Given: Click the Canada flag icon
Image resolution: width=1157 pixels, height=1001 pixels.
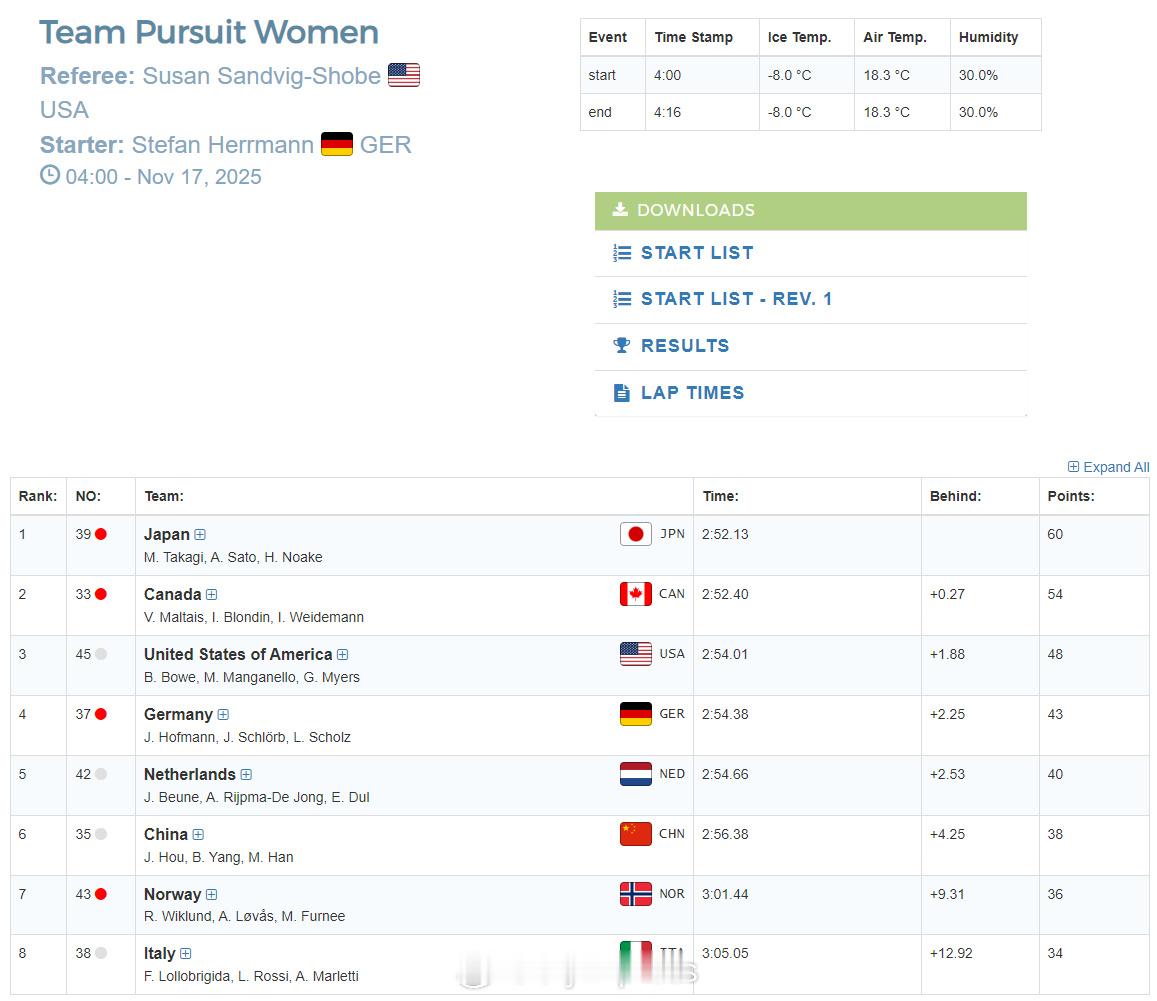Looking at the screenshot, I should (635, 594).
